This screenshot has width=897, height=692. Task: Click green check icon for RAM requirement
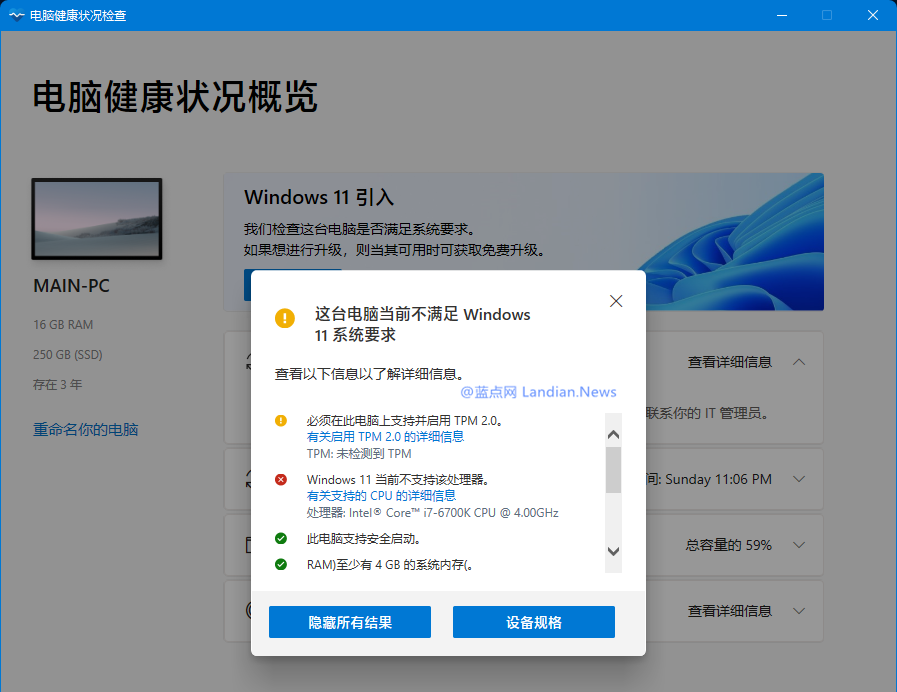tap(281, 565)
